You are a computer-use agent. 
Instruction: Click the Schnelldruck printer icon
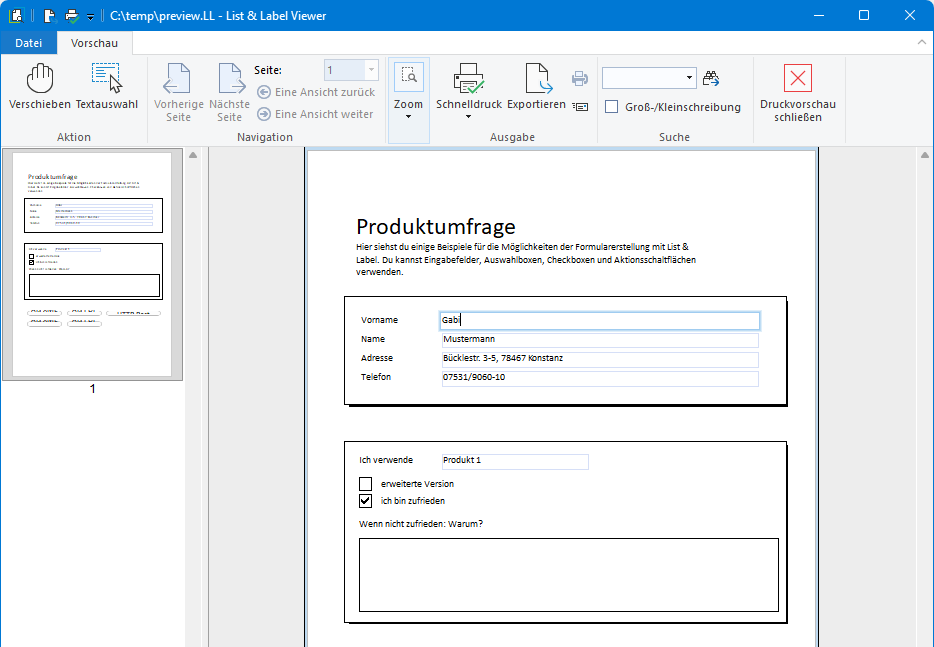coord(468,78)
